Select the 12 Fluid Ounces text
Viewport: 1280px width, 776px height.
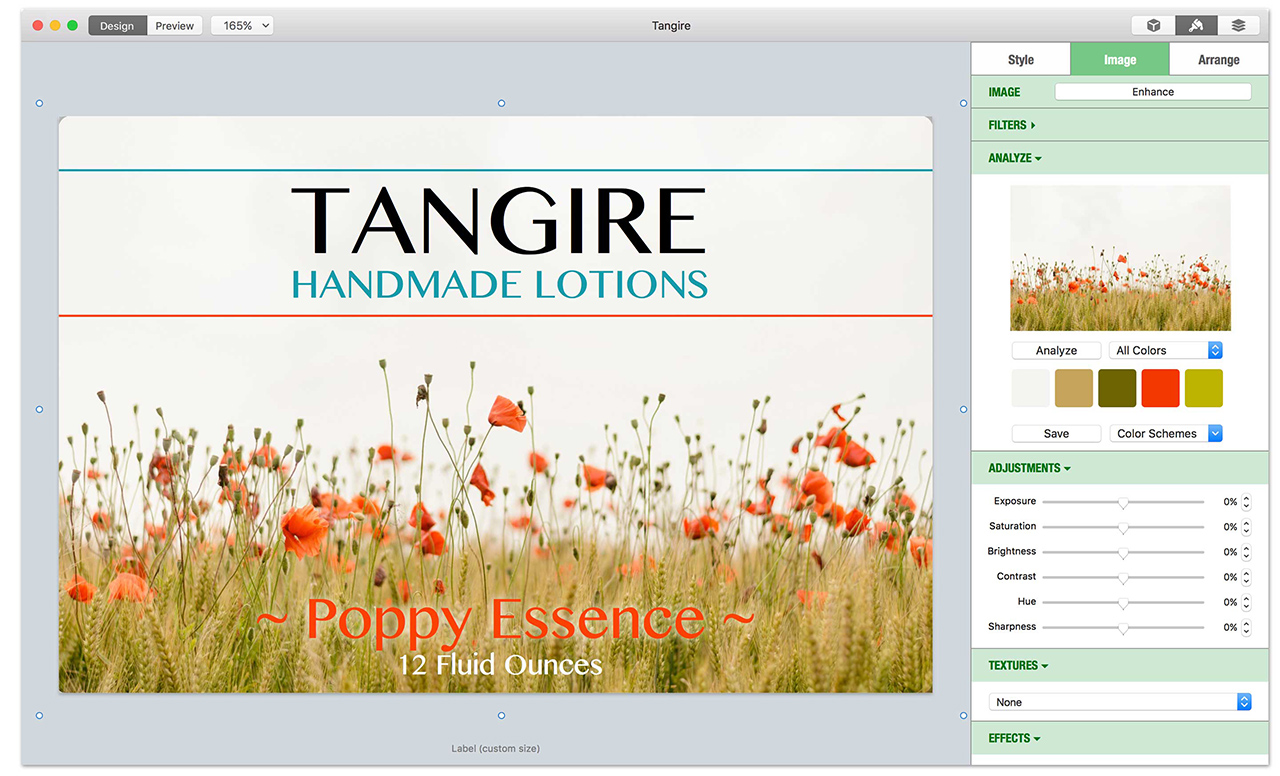point(500,664)
